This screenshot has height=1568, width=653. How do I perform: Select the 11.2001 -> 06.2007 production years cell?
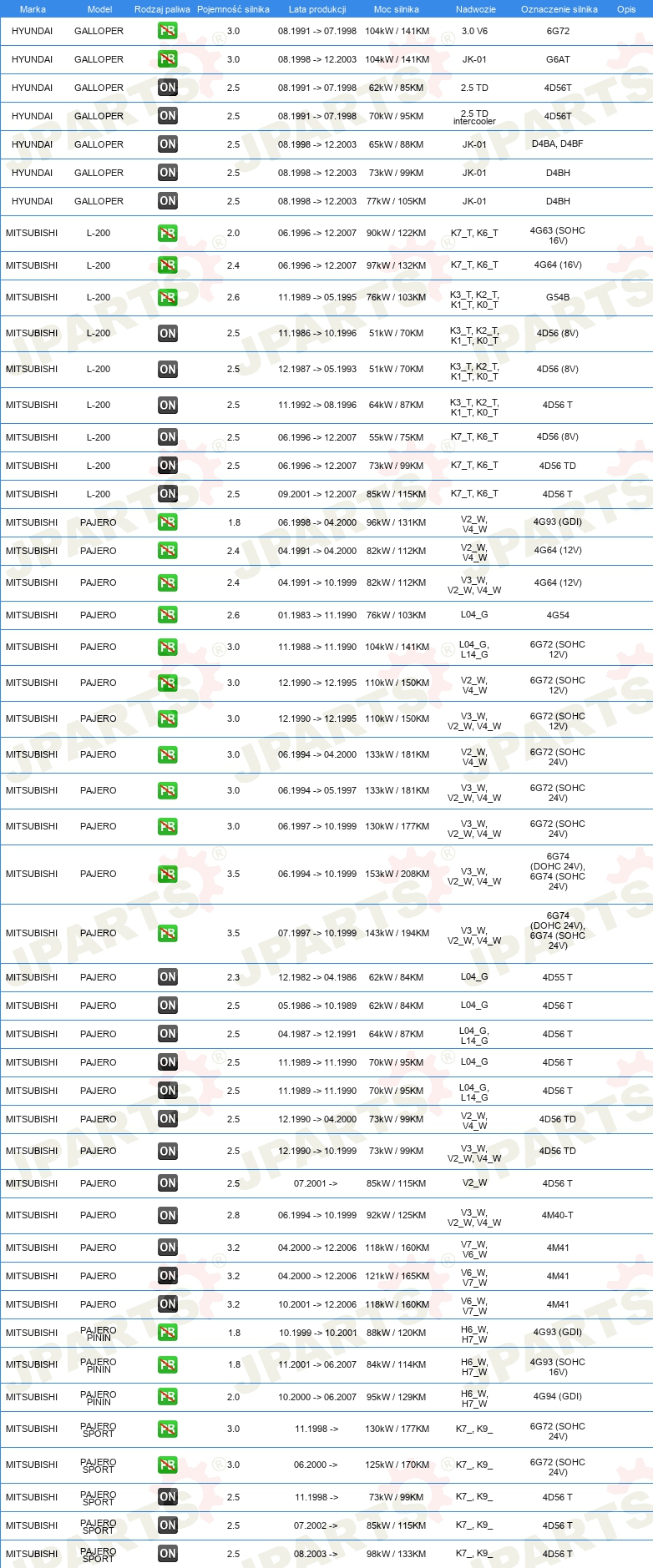317,1364
